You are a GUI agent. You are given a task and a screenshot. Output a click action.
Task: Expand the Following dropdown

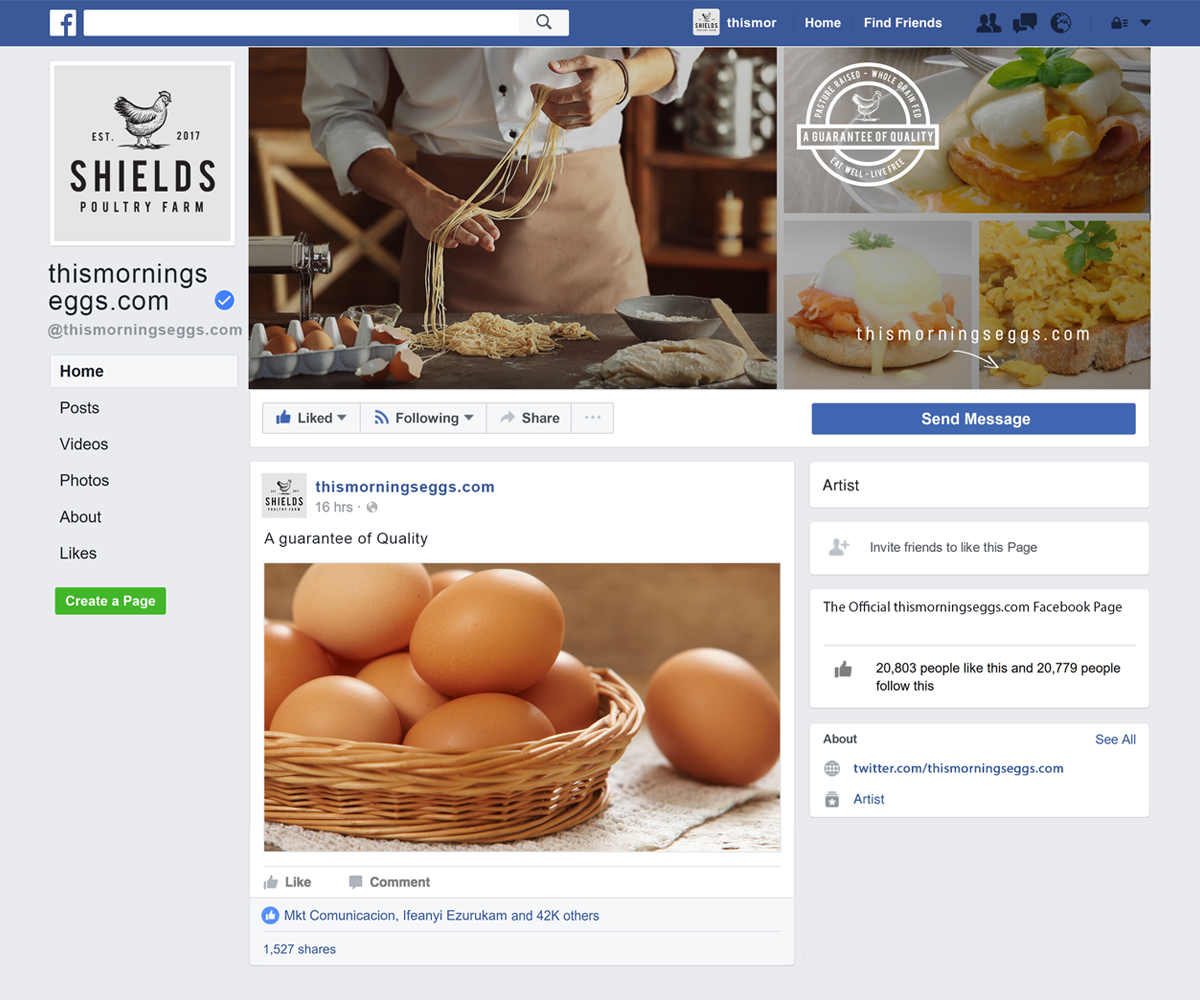click(423, 418)
